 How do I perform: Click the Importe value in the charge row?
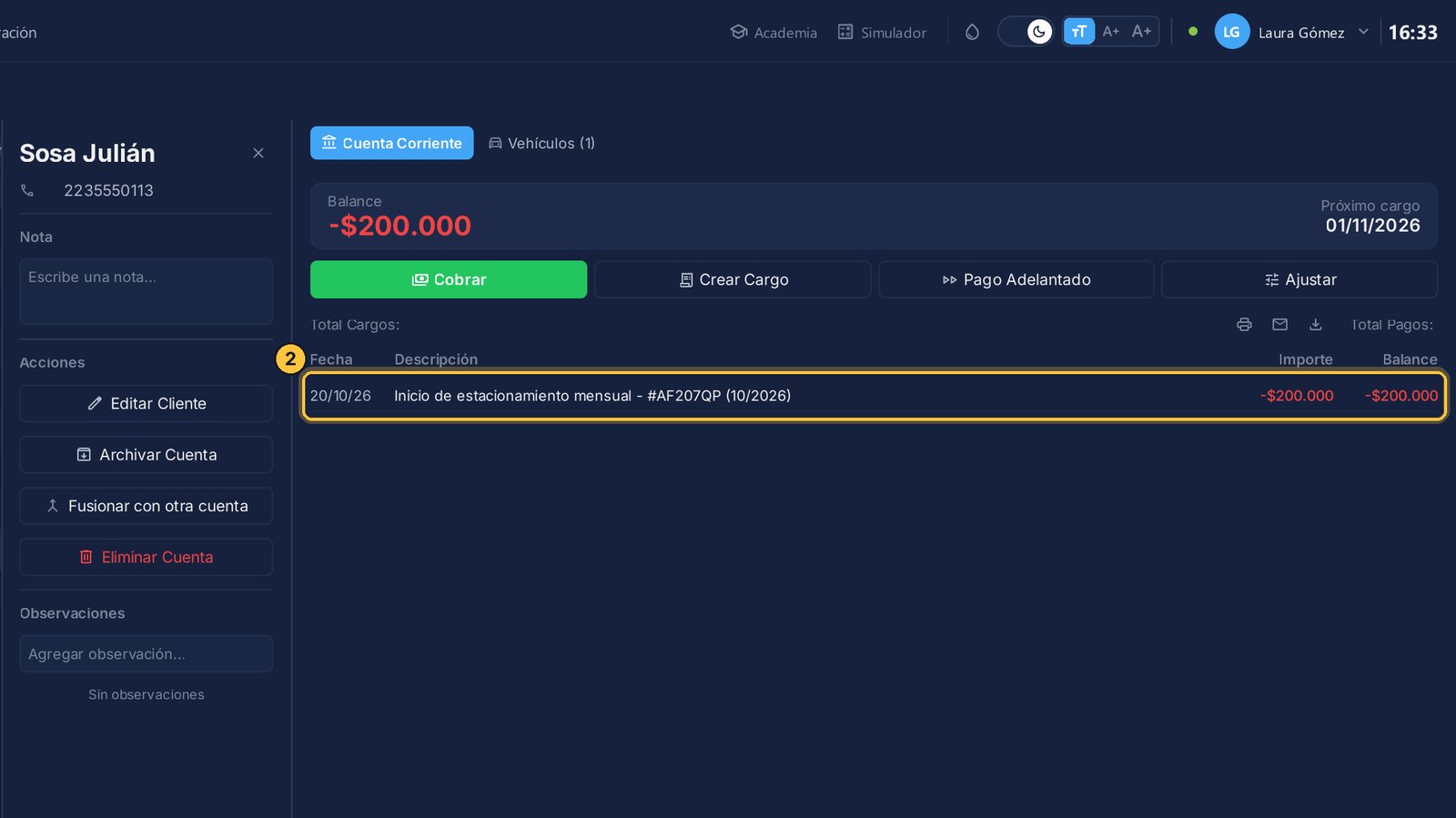[1297, 396]
